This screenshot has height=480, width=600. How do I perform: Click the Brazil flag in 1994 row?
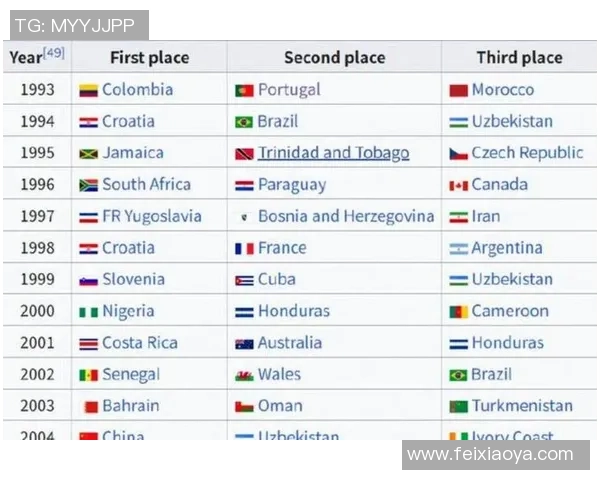coord(244,122)
